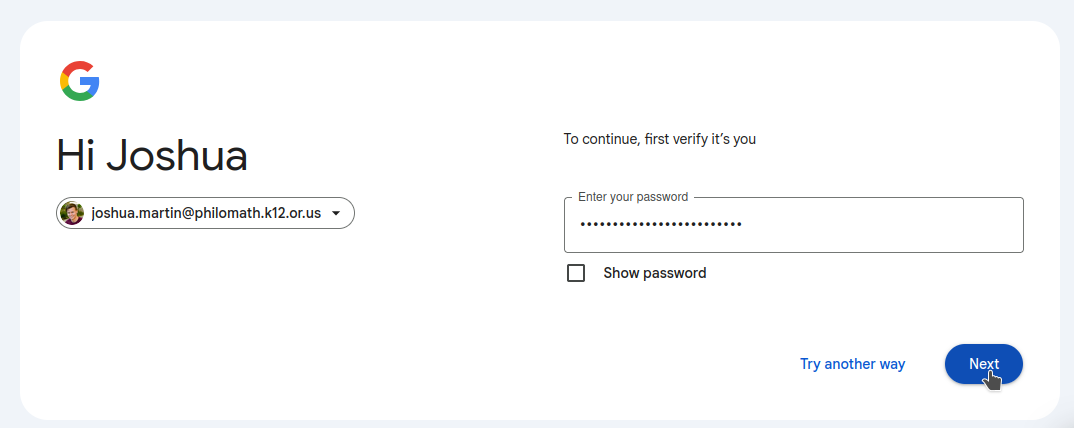Click Joshua's profile avatar picture
1074x428 pixels.
72,213
